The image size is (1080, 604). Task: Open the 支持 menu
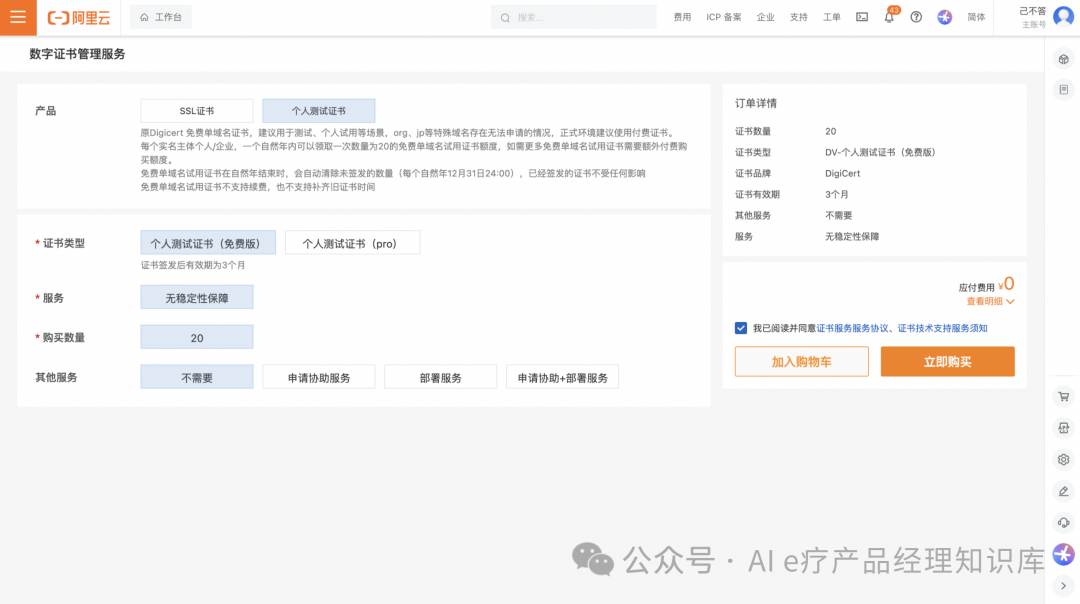[x=798, y=17]
